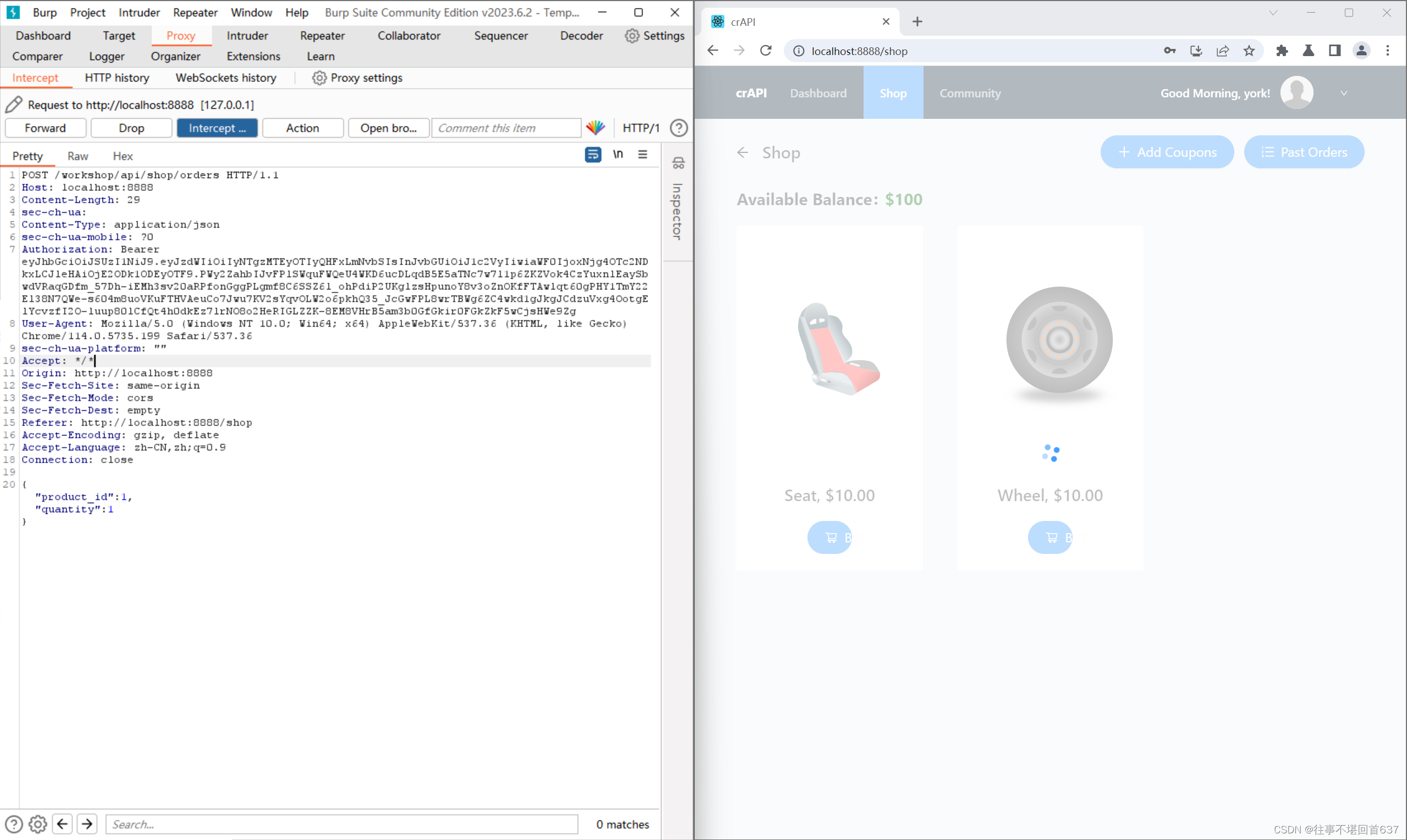Open the Repeater menu in the menu bar
The height and width of the screenshot is (840, 1407).
point(195,13)
